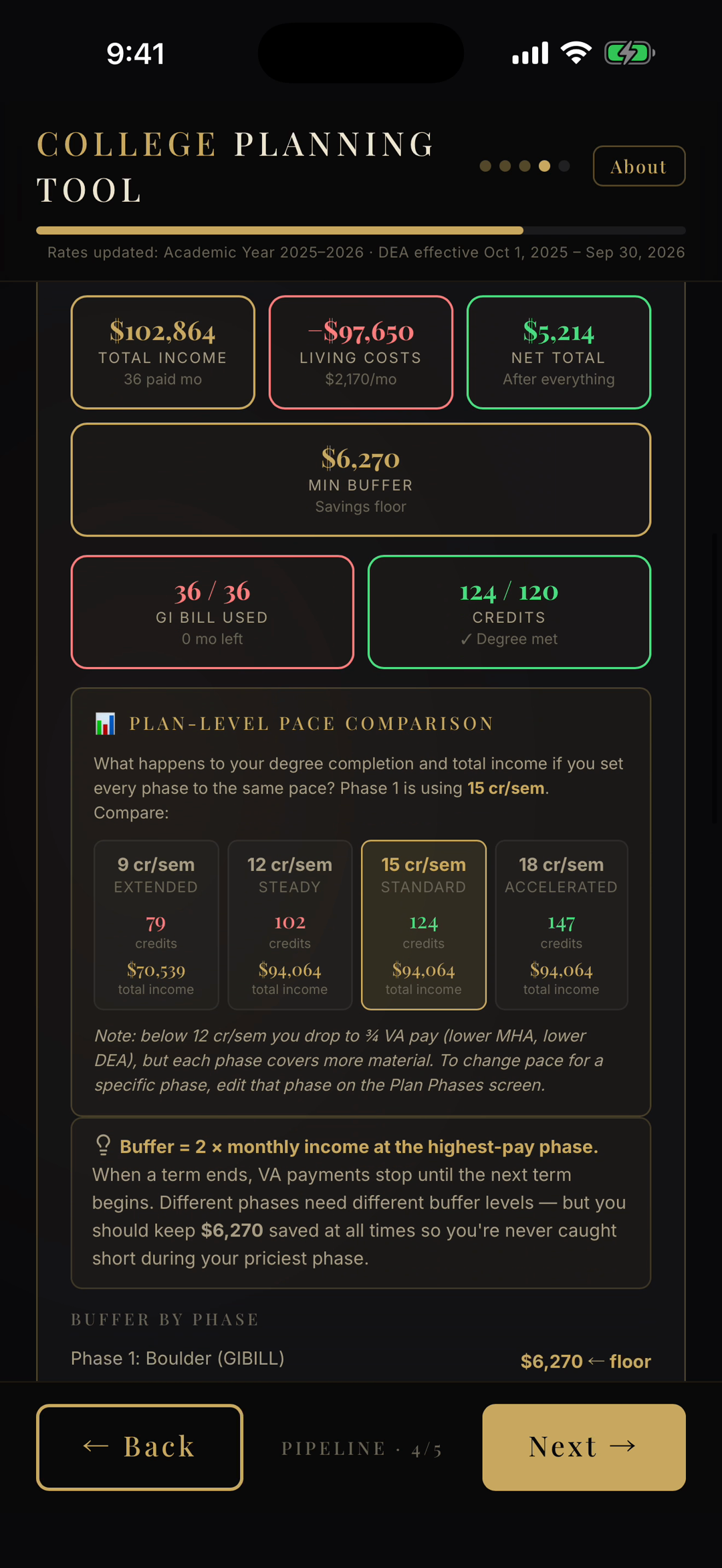Choose the 18 cr/sem Accelerated pace
The height and width of the screenshot is (1568, 722).
(x=562, y=925)
